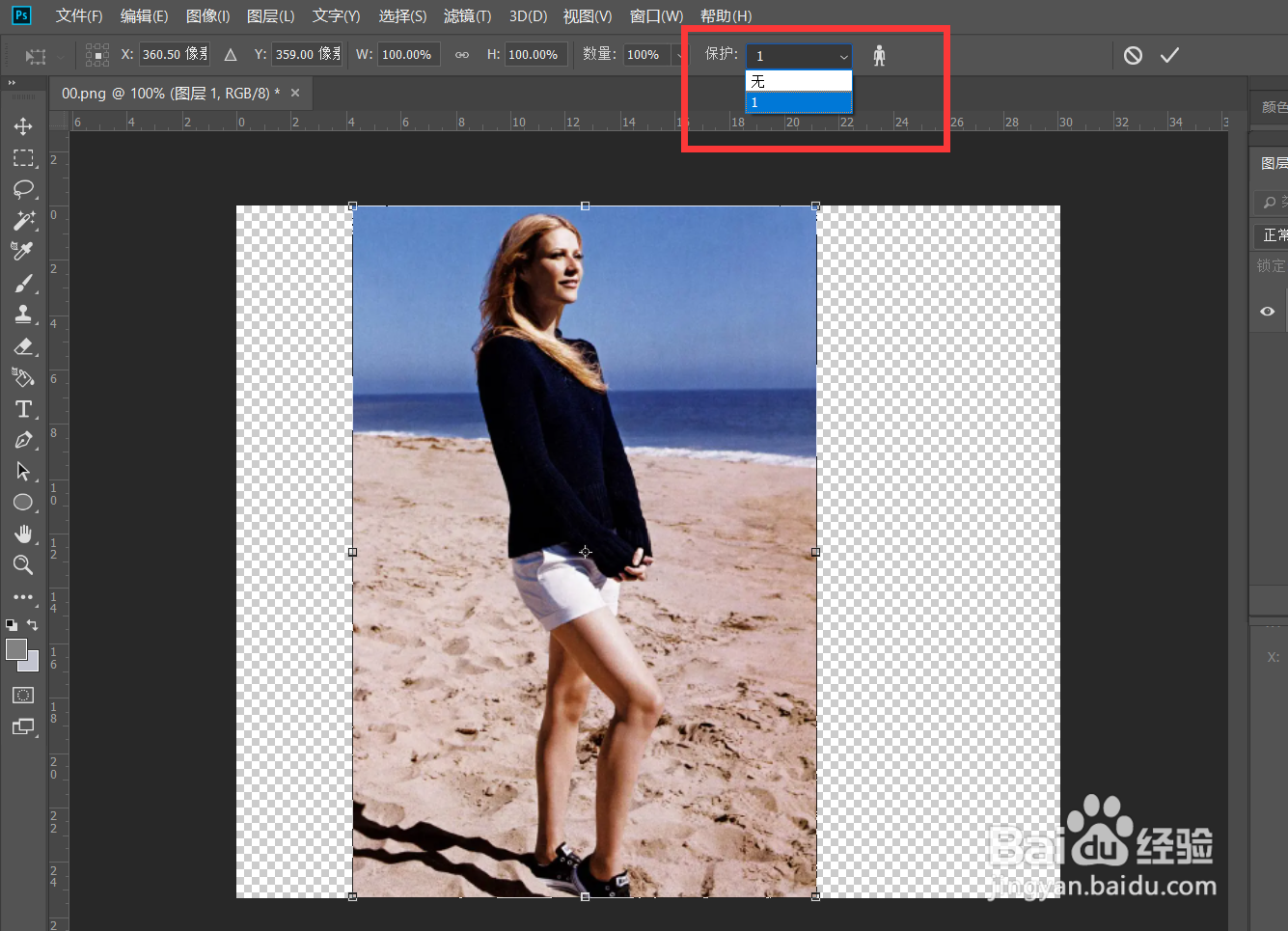Select the Pen tool

[x=23, y=440]
